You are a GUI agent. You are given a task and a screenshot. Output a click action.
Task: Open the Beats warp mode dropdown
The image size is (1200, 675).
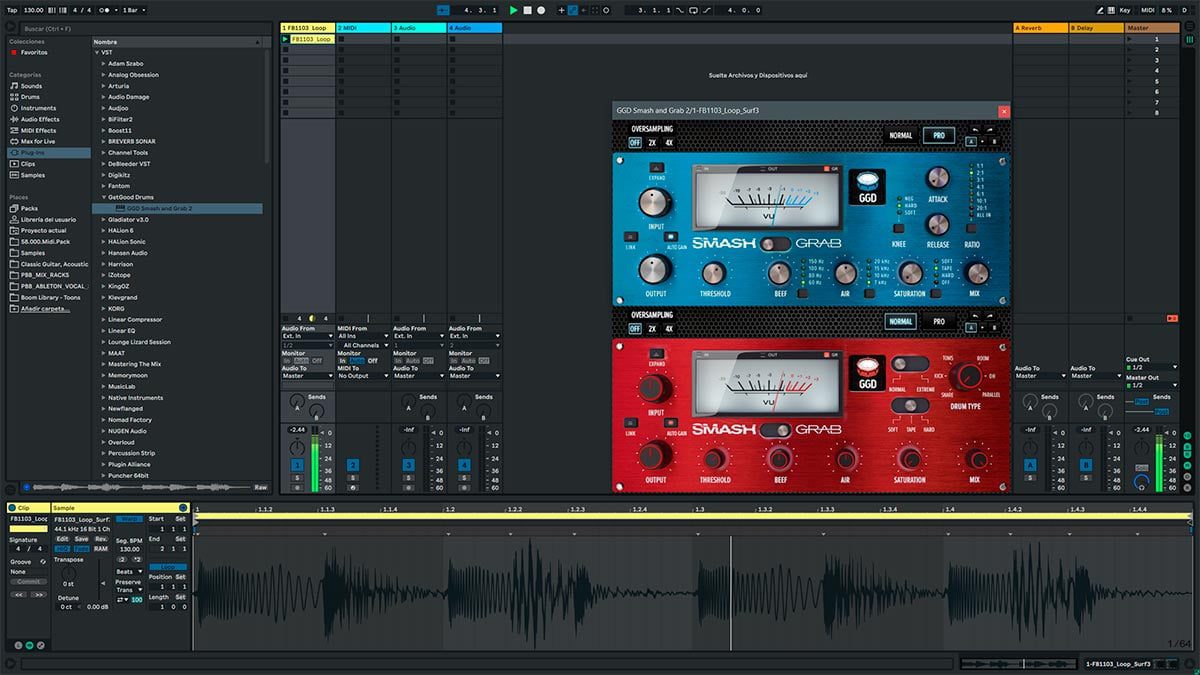tap(128, 572)
